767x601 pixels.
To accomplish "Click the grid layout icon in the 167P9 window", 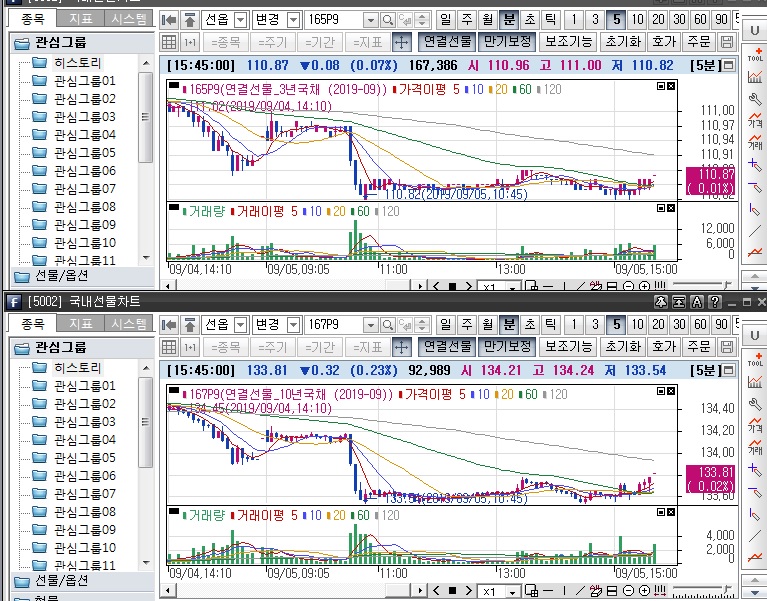I will pyautogui.click(x=169, y=347).
